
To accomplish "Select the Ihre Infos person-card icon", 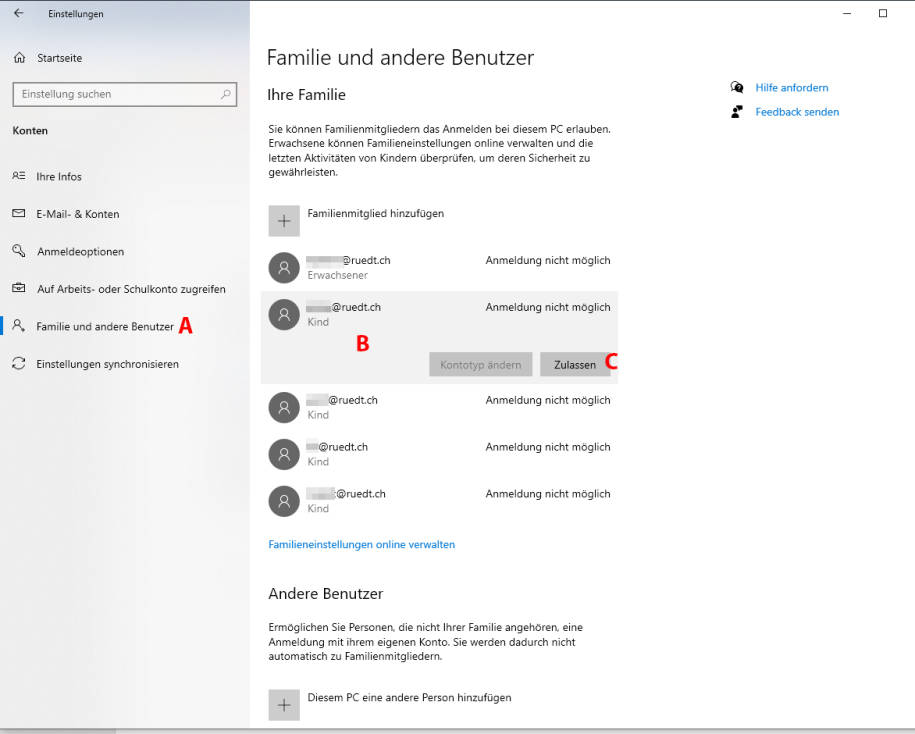I will coord(19,176).
